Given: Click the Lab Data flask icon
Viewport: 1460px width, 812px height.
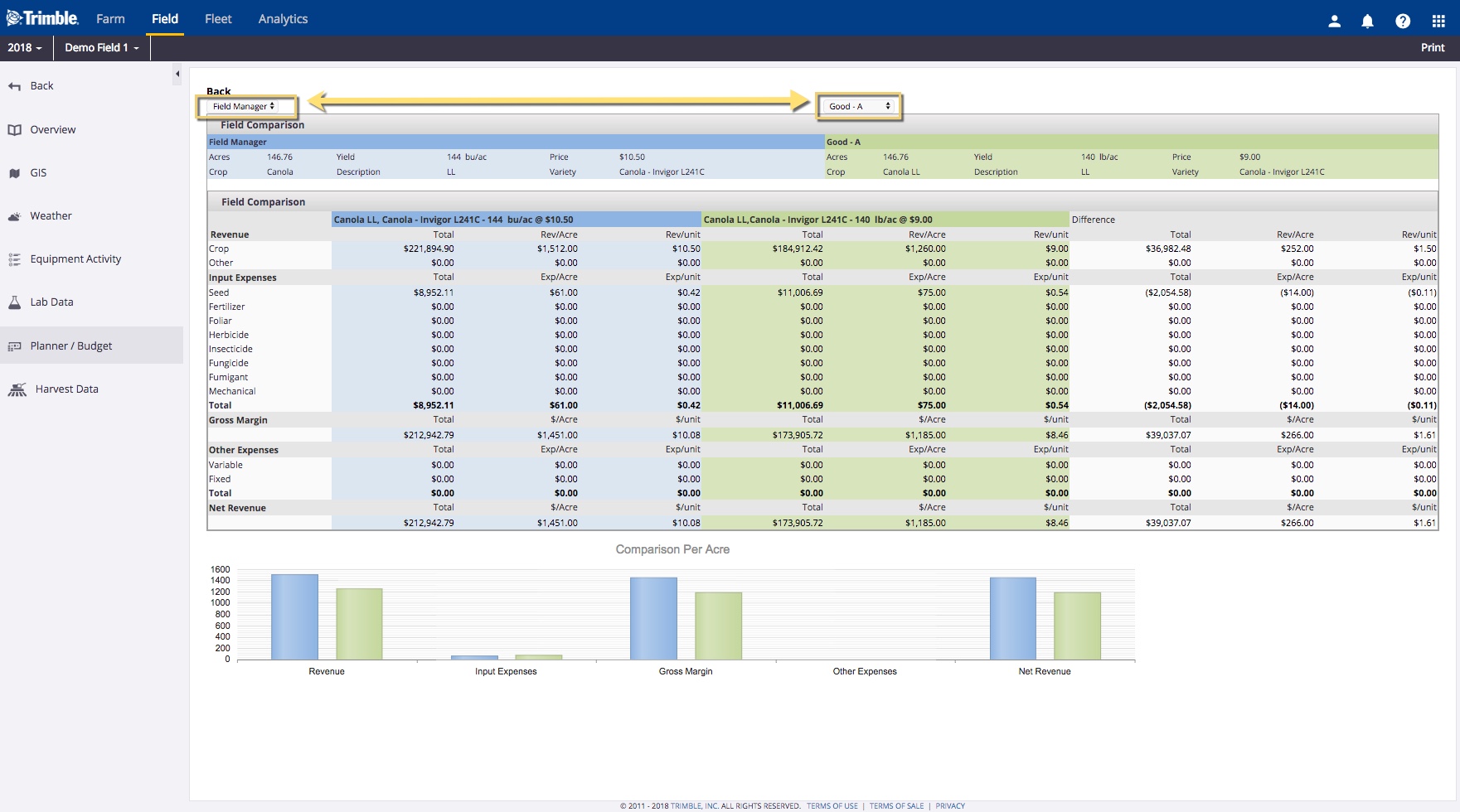Looking at the screenshot, I should tap(14, 302).
